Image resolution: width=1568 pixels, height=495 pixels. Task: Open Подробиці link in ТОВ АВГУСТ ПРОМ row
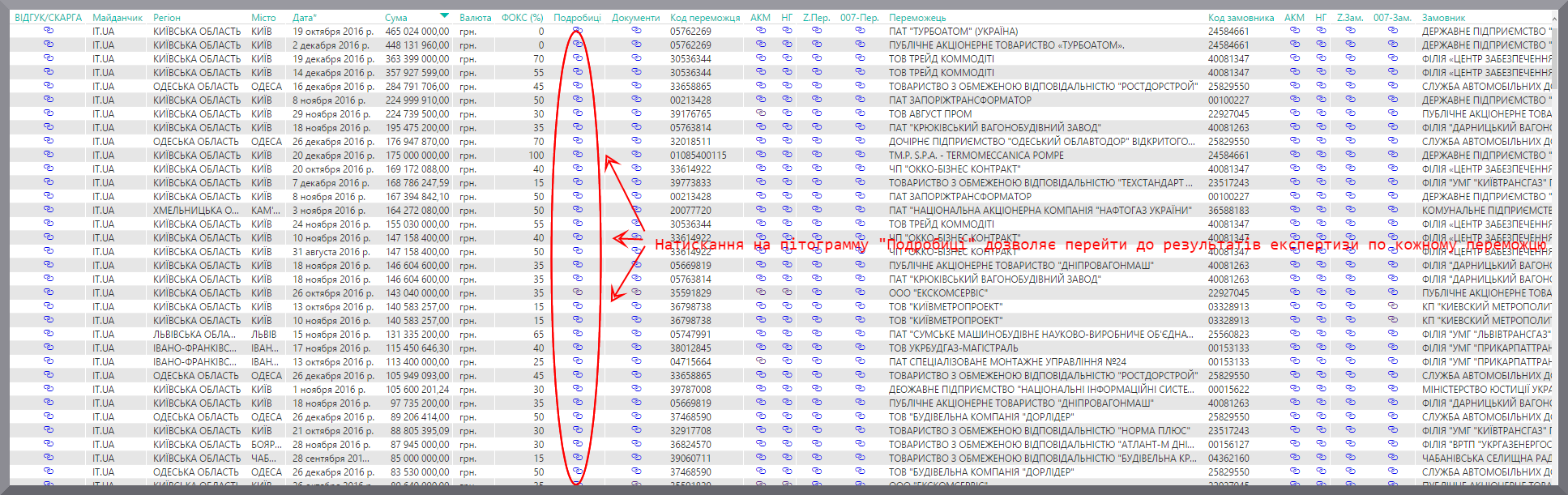point(577,113)
